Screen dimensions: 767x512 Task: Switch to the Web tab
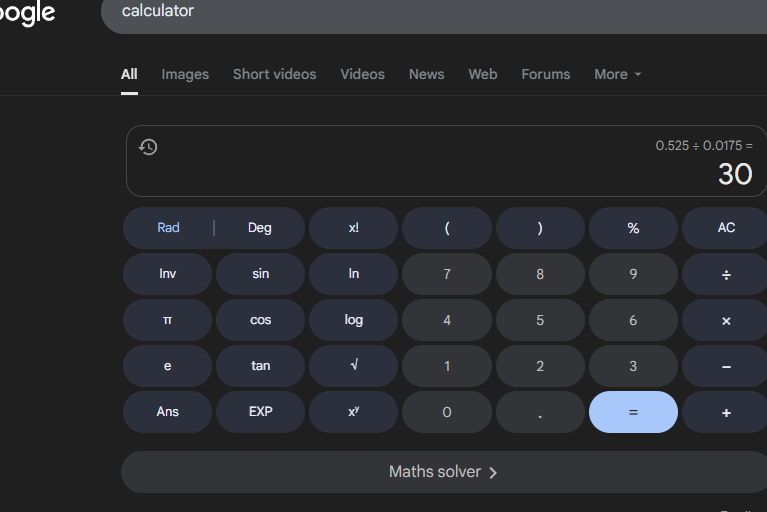pos(483,74)
